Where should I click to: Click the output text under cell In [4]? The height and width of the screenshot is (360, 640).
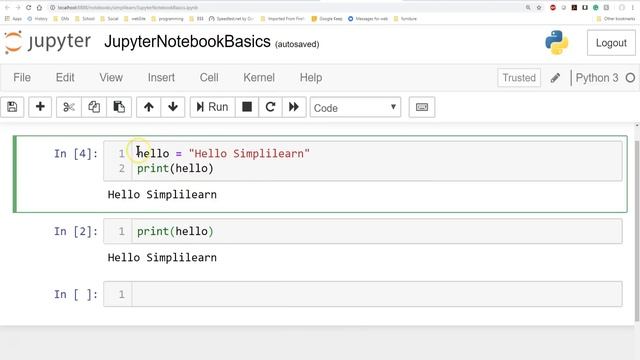(x=162, y=195)
